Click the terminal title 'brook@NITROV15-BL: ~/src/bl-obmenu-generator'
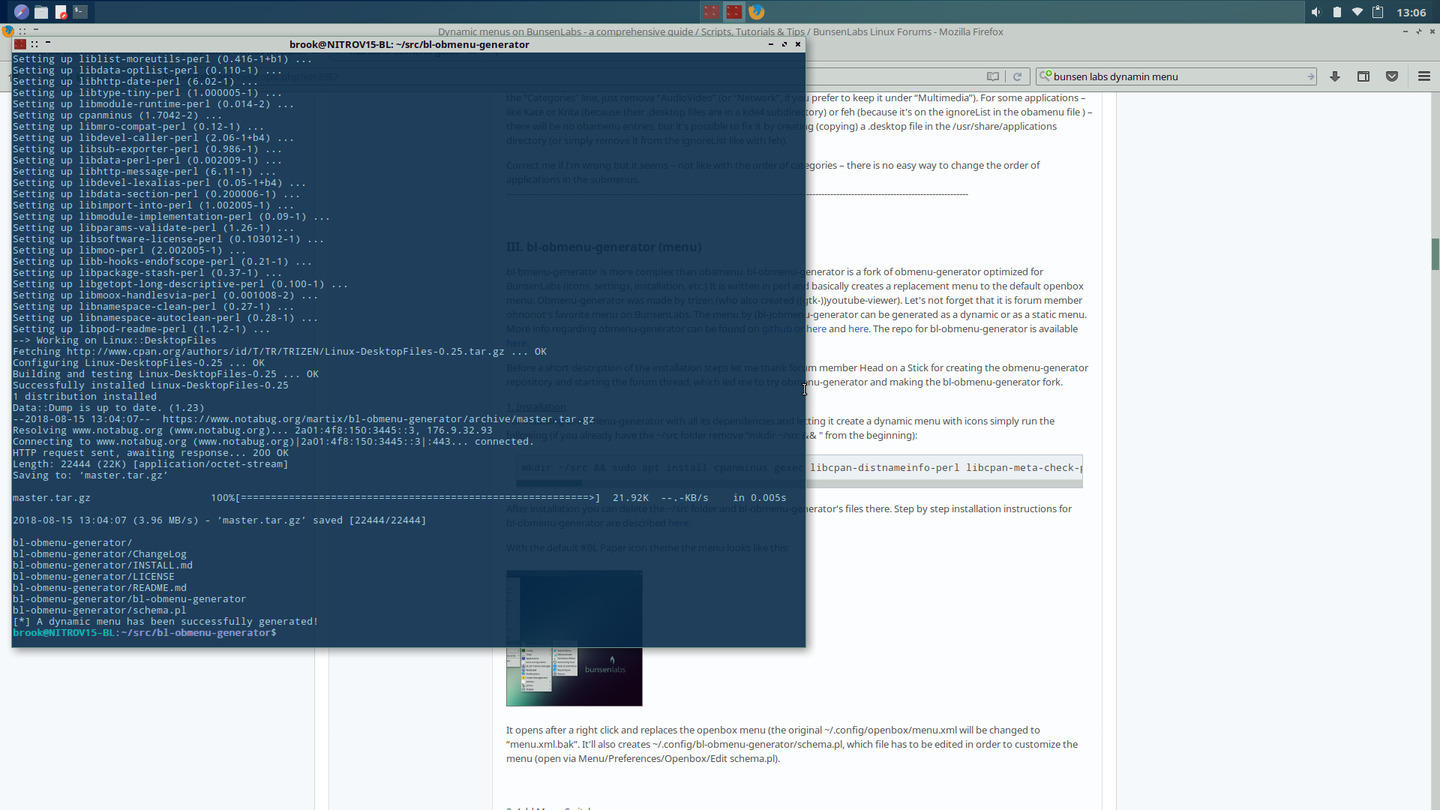The width and height of the screenshot is (1440, 810). pyautogui.click(x=409, y=44)
